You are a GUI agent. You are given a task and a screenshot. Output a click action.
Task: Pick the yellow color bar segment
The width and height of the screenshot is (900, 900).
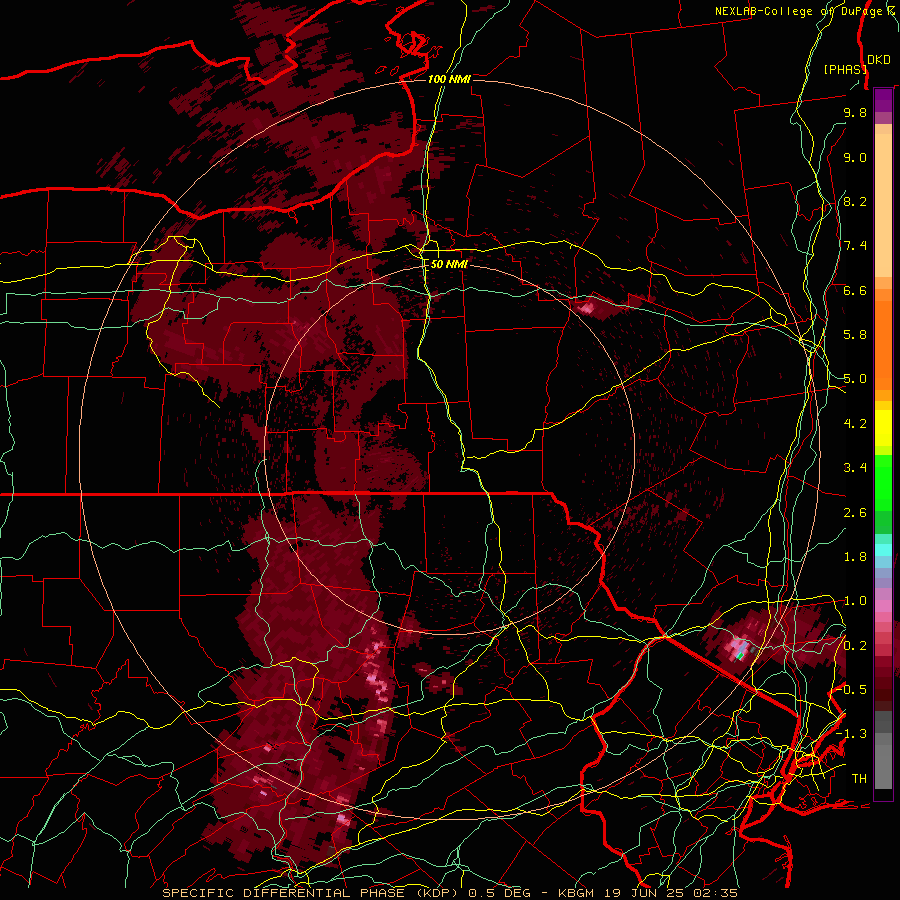pos(883,428)
